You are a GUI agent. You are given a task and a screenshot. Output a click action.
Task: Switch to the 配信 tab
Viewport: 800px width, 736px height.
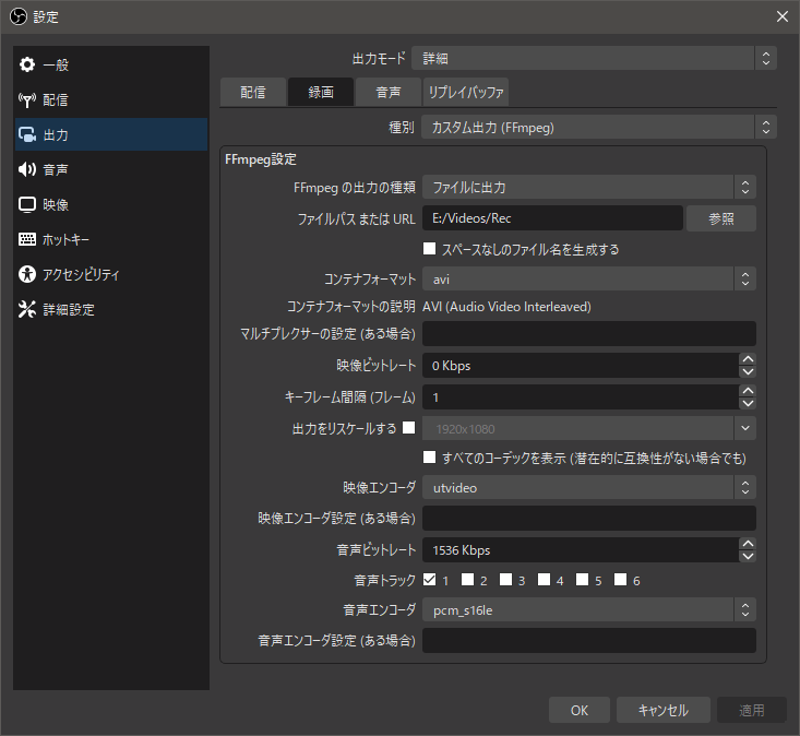tap(253, 93)
